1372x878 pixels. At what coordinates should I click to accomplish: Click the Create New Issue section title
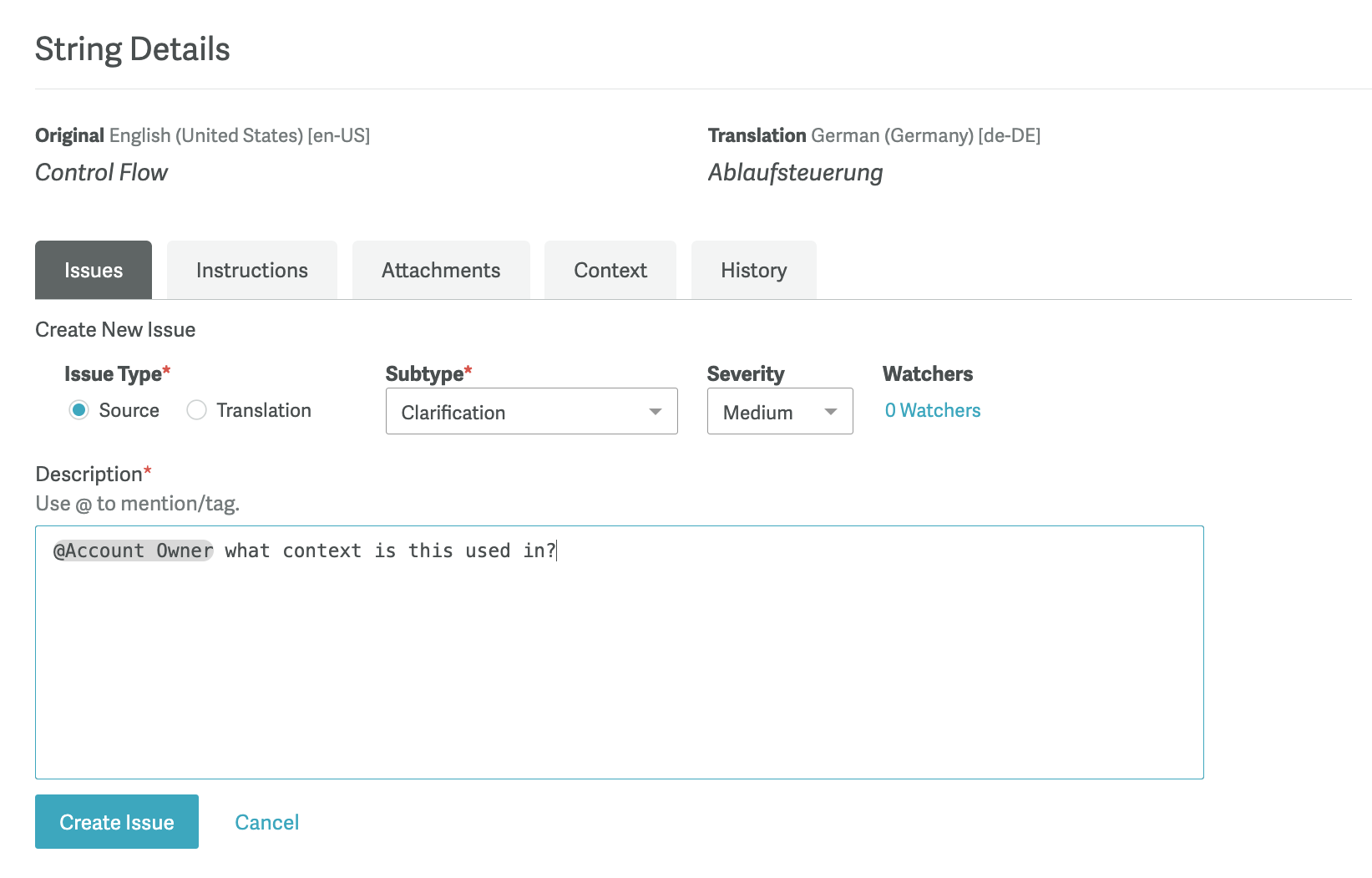[x=115, y=330]
